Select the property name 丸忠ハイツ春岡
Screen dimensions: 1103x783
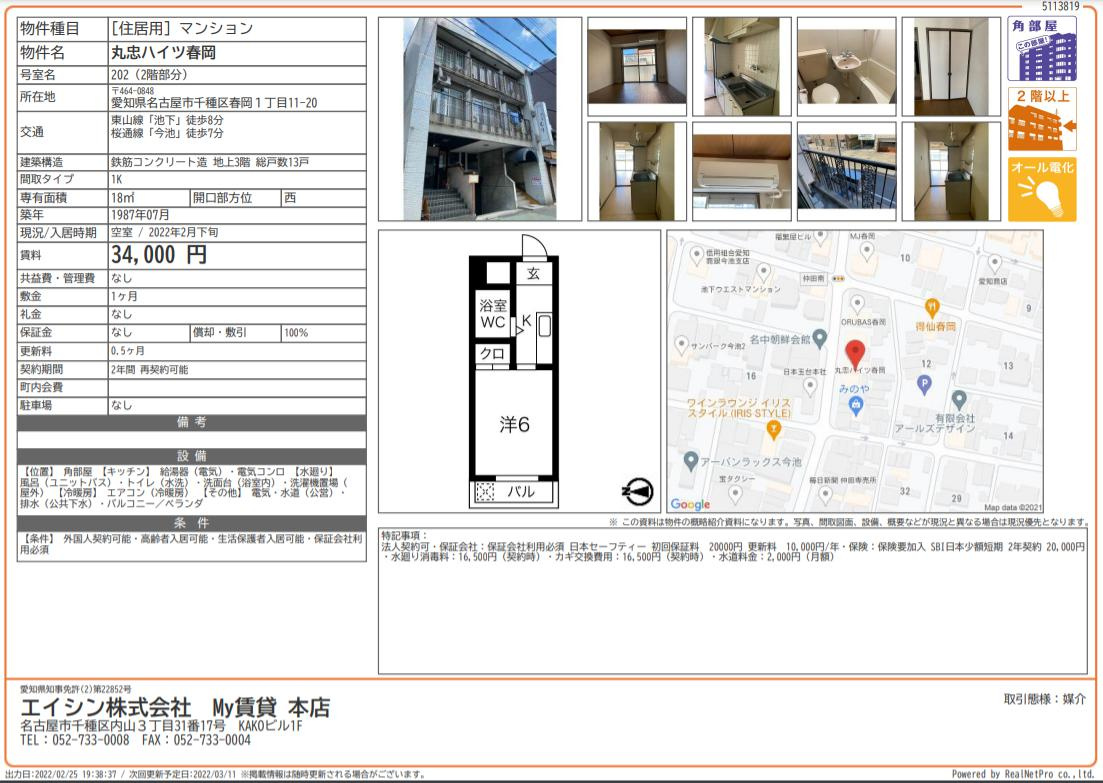point(163,53)
